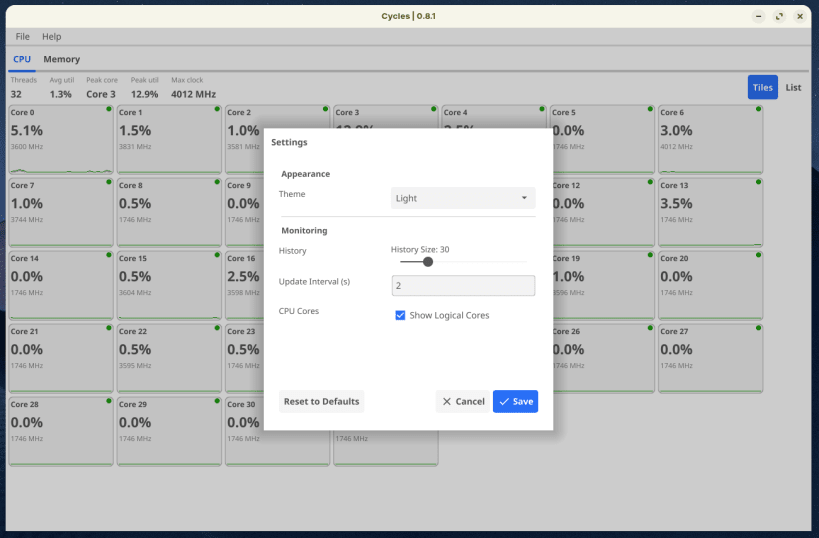This screenshot has width=819, height=538.
Task: Open the Theme dropdown set to Light
Action: click(x=463, y=198)
